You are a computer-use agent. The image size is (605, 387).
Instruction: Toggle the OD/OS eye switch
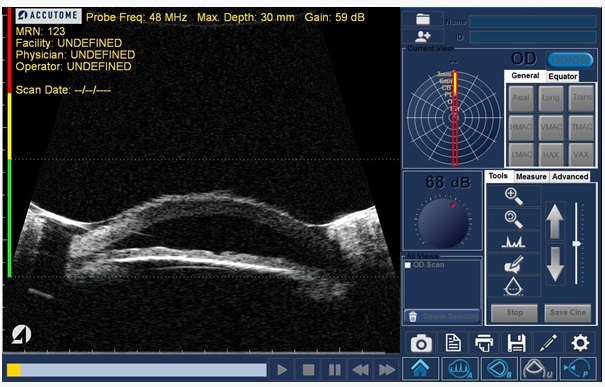point(570,59)
